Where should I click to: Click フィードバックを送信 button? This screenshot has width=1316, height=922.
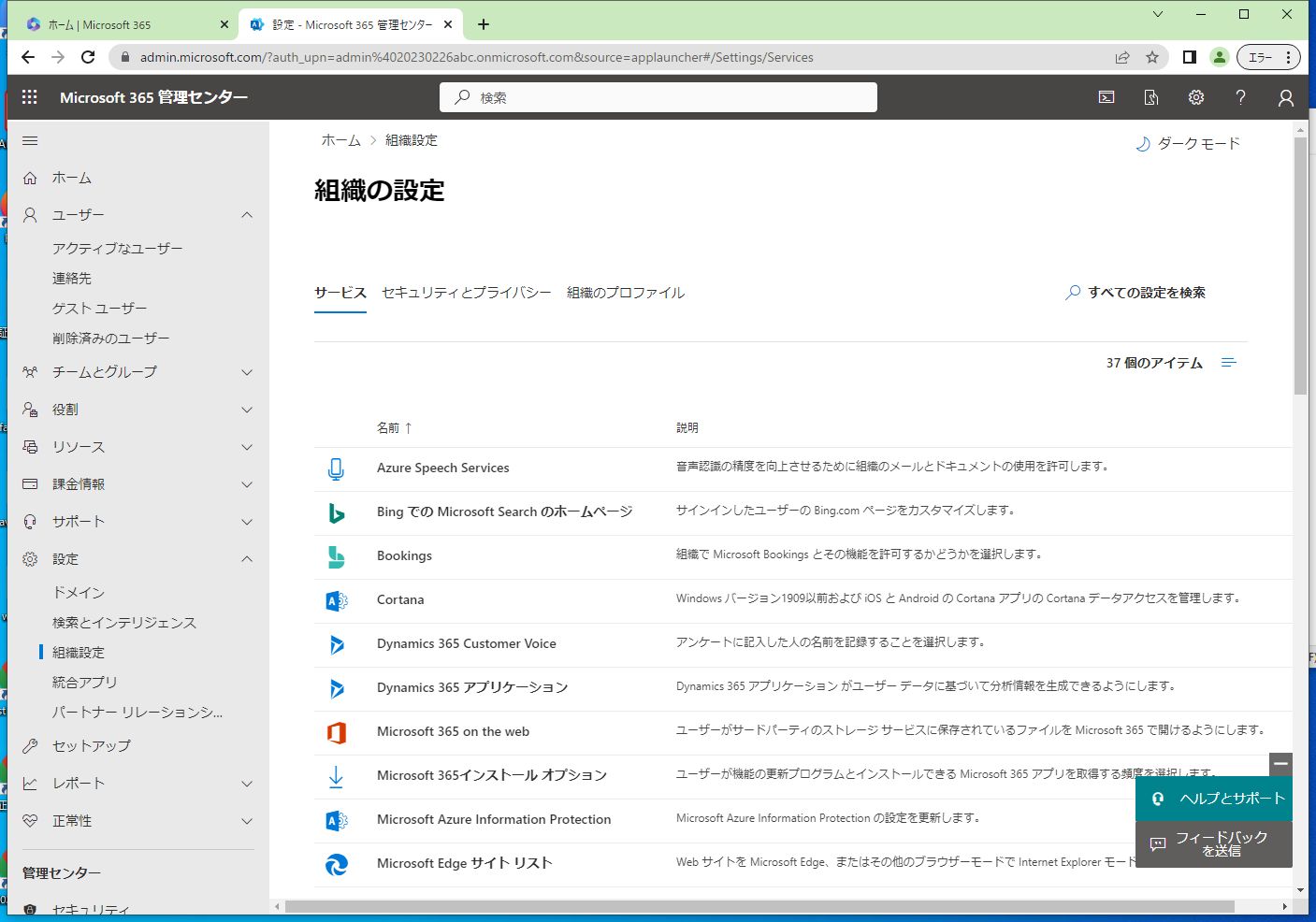pos(1214,844)
